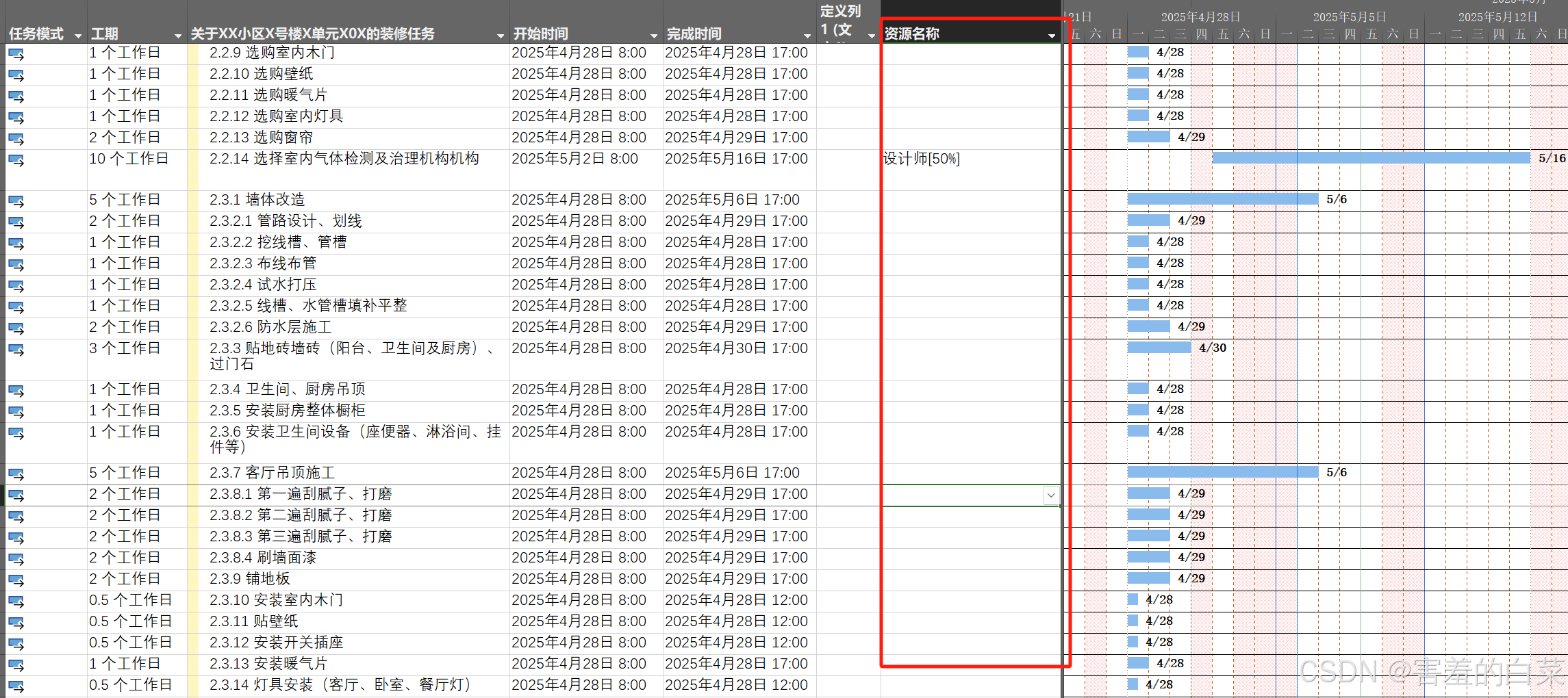1568x698 pixels.
Task: Click the 2.3.1 墙体改造 Gantt bar ending 5/6
Action: pos(1223,199)
